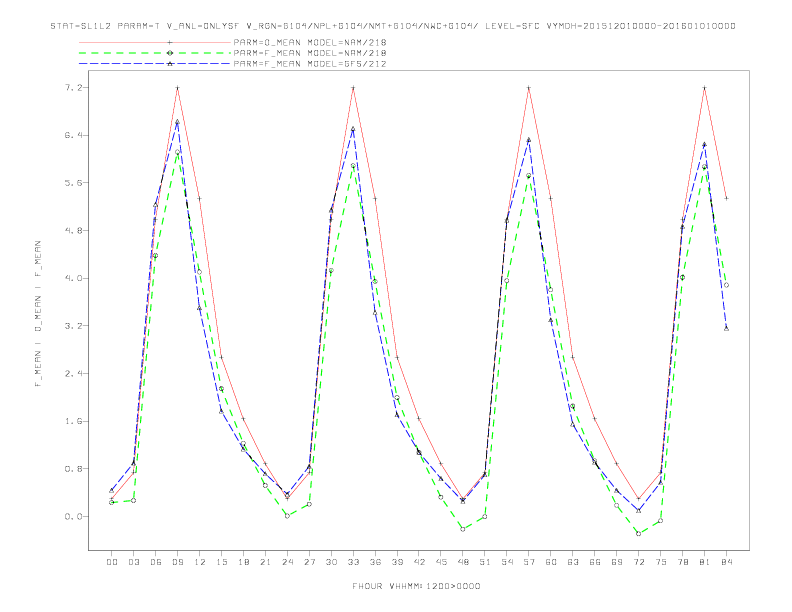Click the x-axis tick label 48
The image size is (792, 612).
coord(463,562)
